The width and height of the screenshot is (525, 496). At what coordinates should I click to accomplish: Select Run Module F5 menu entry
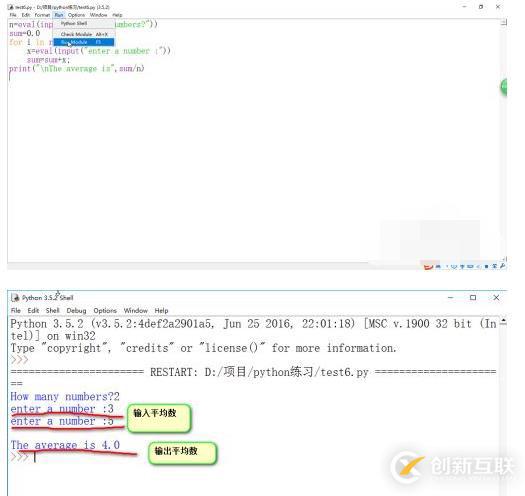pyautogui.click(x=84, y=42)
